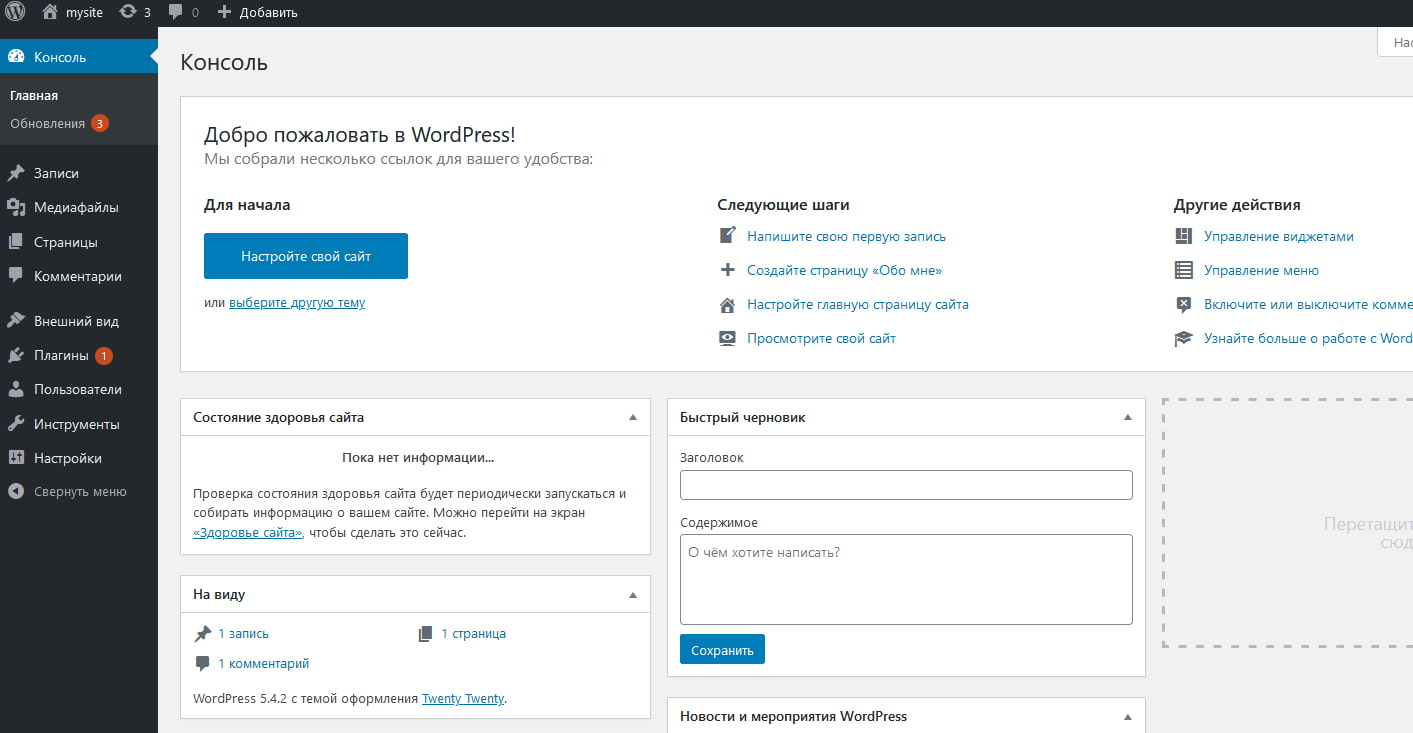This screenshot has width=1413, height=733.
Task: Collapse the Состояние здоровья сайта panel
Action: click(x=632, y=417)
